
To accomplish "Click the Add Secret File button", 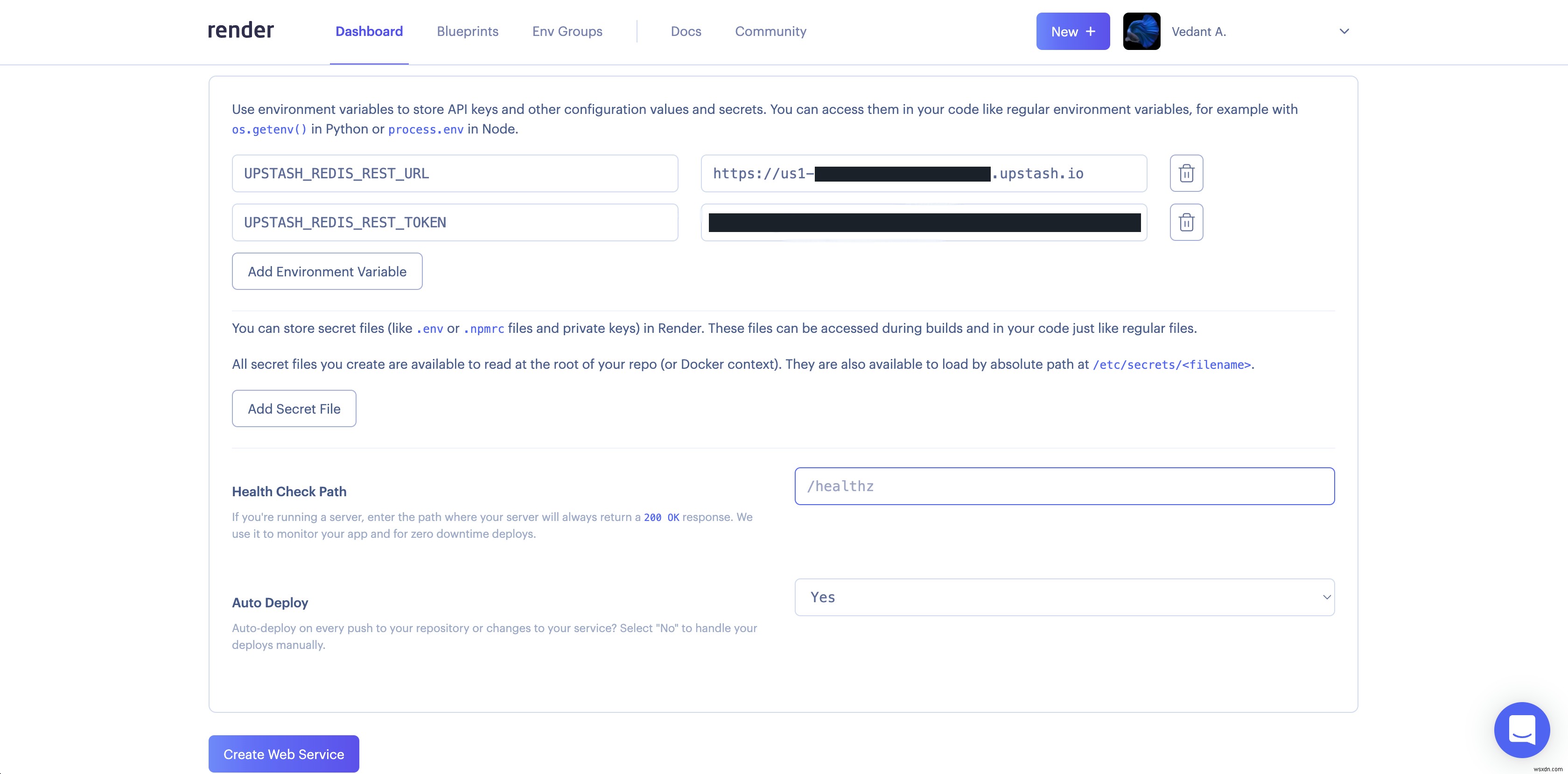I will pos(294,408).
